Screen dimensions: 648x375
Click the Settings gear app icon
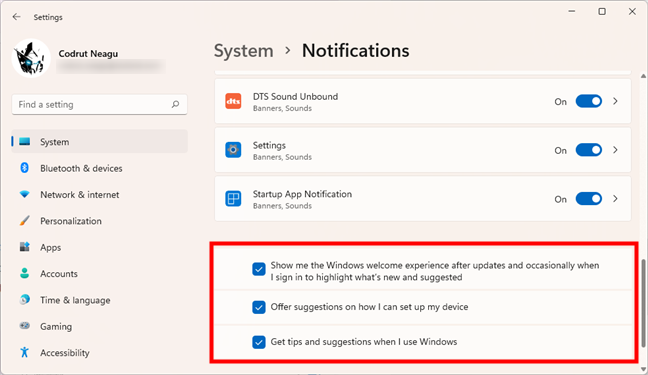click(233, 150)
